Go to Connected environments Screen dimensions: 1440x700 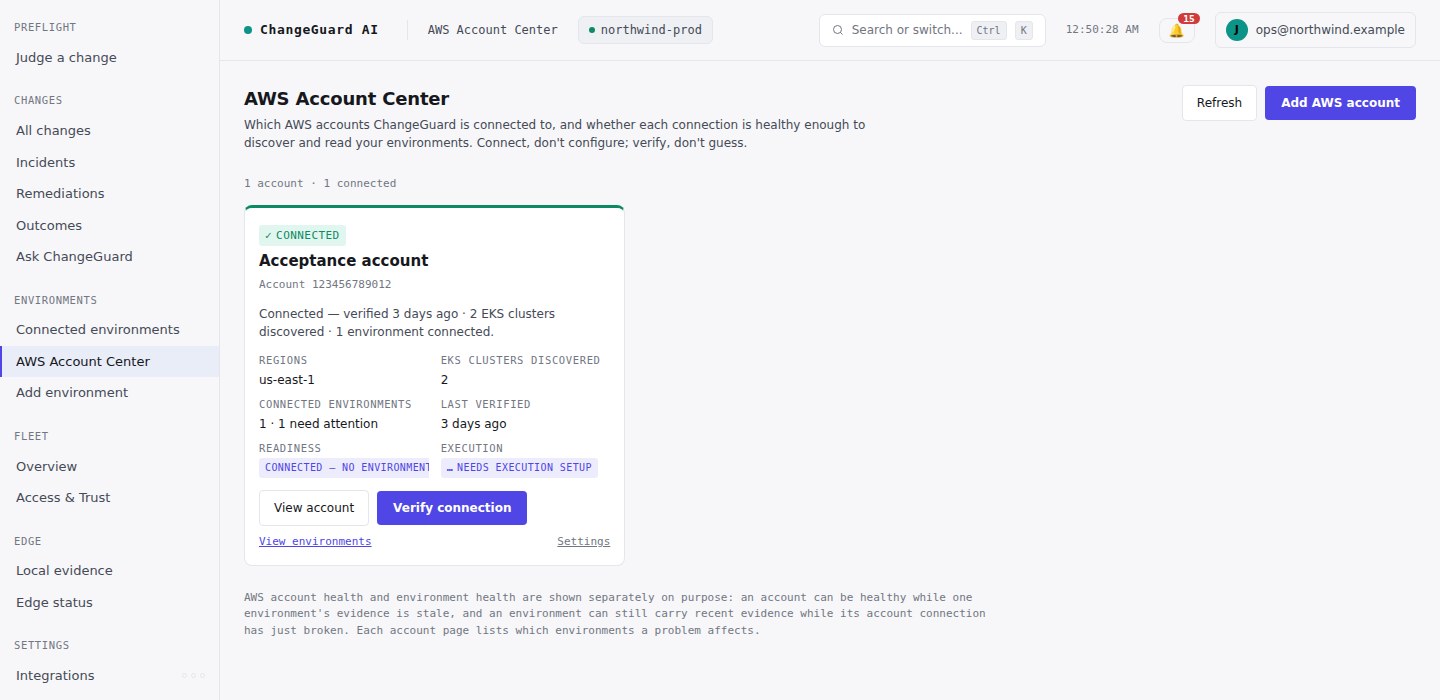tap(110, 330)
